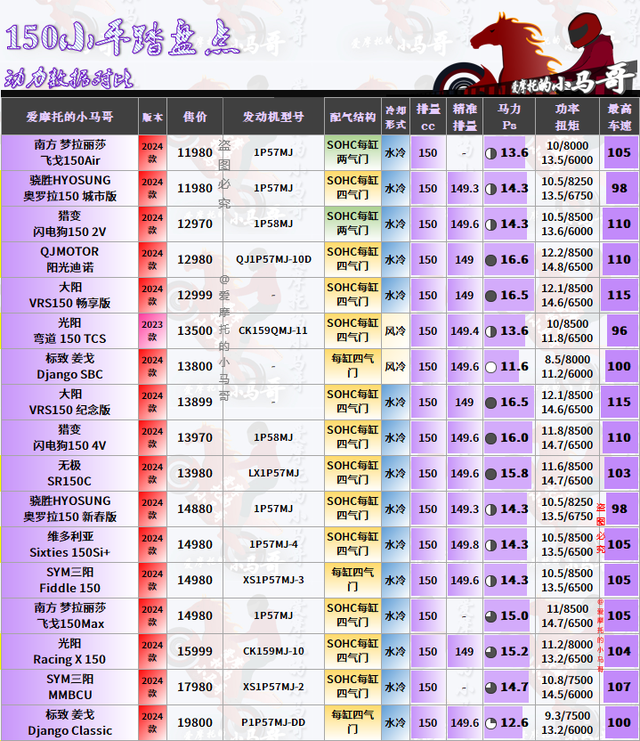Click the top speed 96 cell
This screenshot has height=741, width=640.
click(619, 331)
